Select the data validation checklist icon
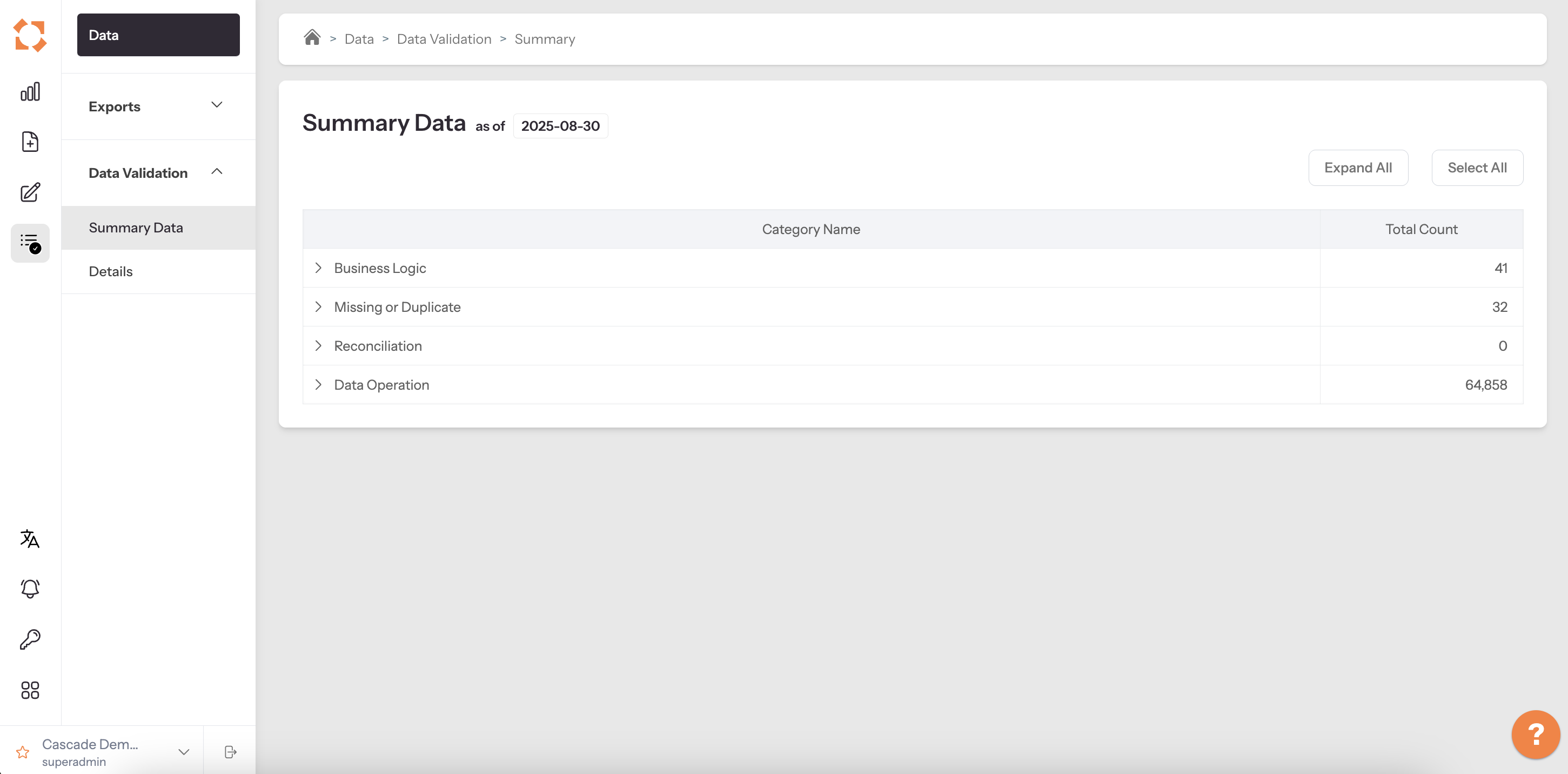The height and width of the screenshot is (774, 1568). [30, 243]
